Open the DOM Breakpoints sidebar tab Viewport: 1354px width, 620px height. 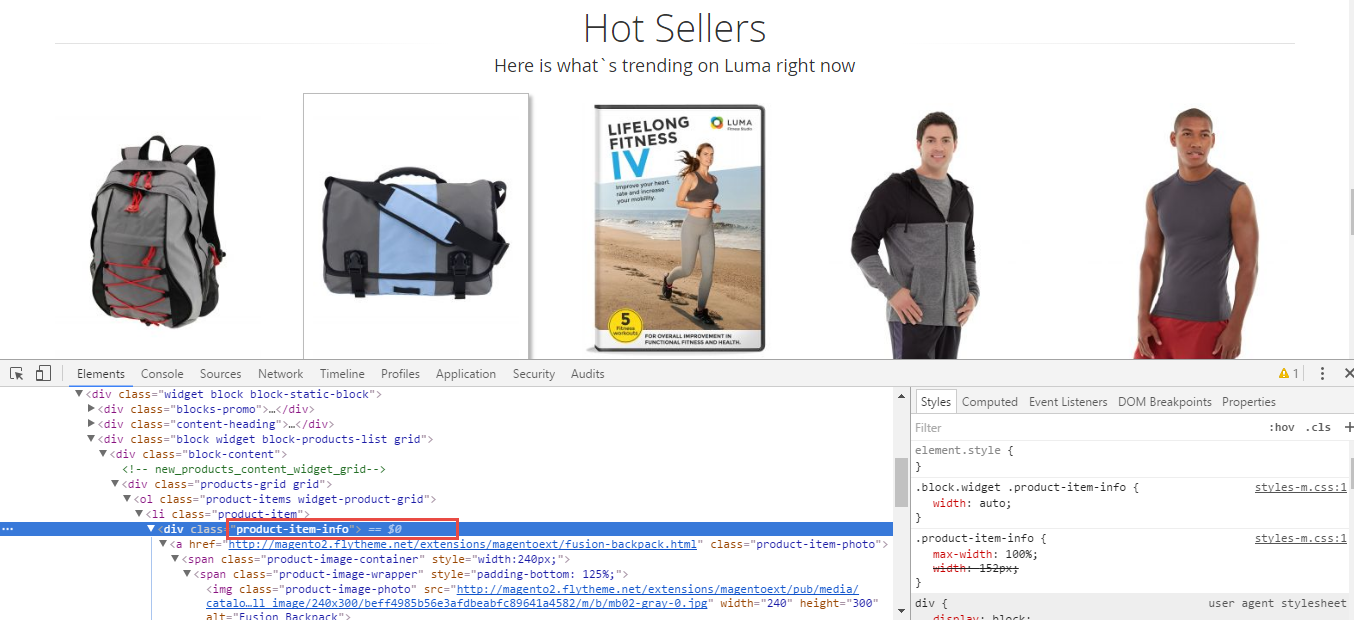[x=1165, y=401]
